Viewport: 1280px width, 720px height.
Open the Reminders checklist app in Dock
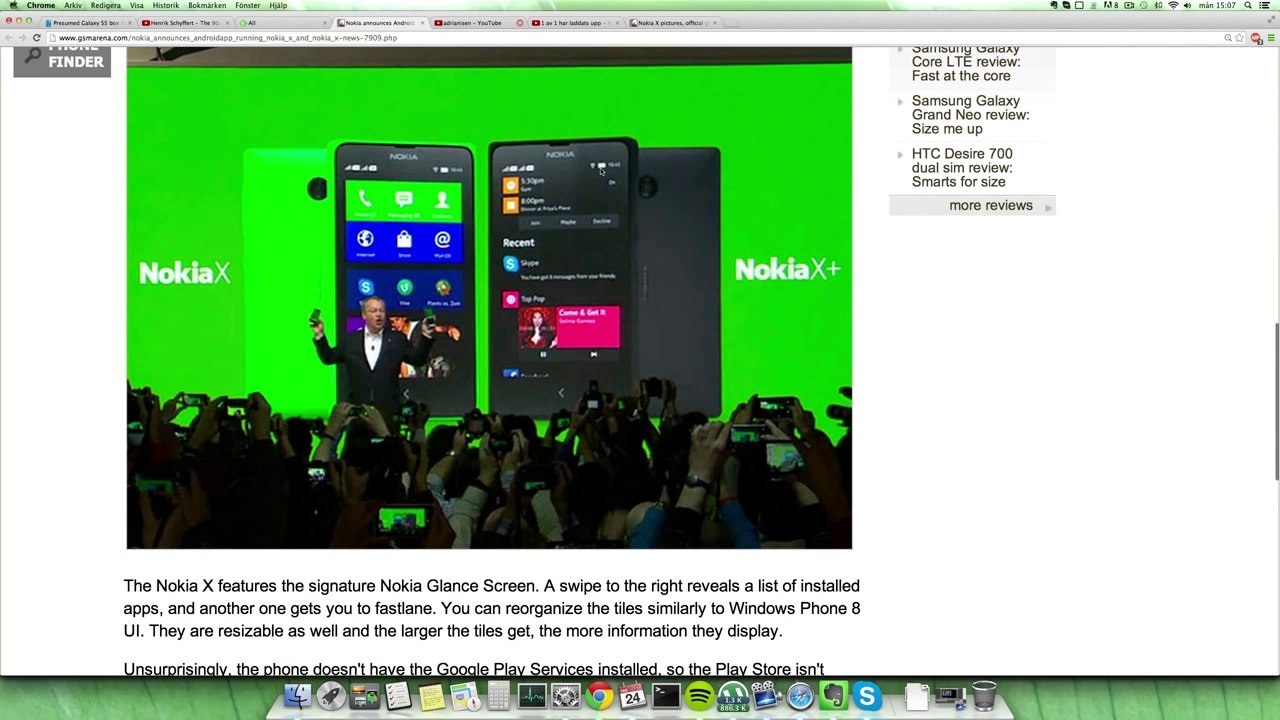coord(398,696)
